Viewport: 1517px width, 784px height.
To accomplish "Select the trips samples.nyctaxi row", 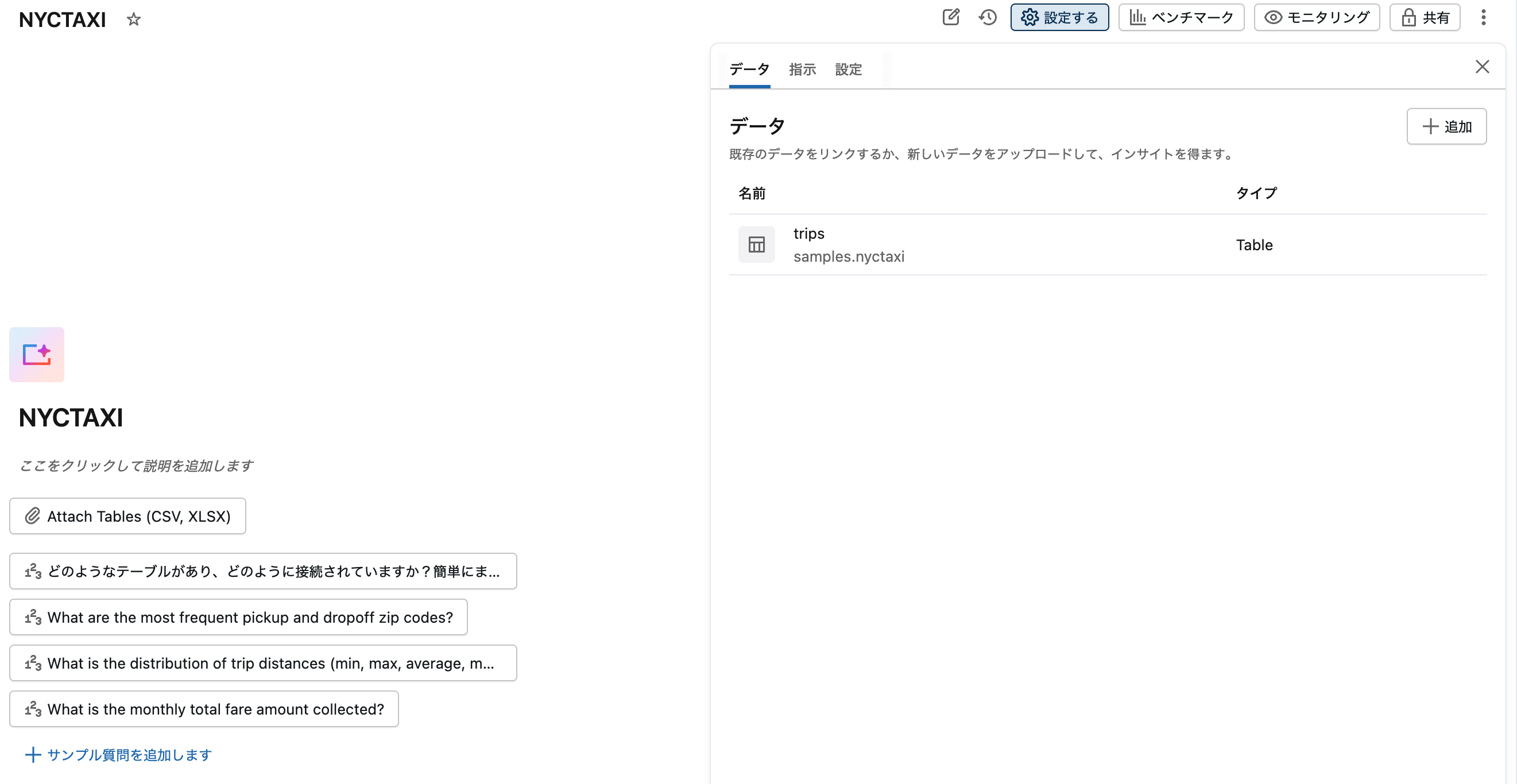I will [x=1001, y=244].
